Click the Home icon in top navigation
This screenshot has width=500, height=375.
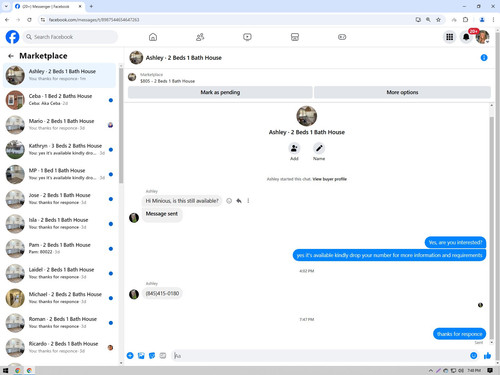coord(153,37)
